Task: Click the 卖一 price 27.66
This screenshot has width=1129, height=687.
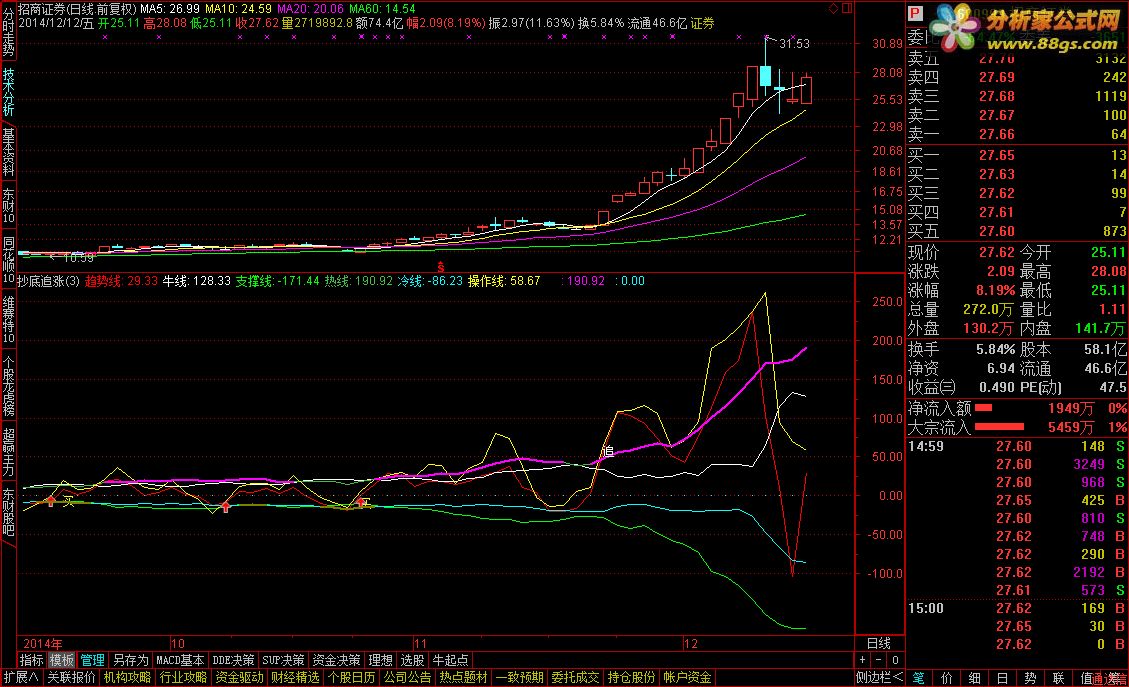Action: pyautogui.click(x=997, y=134)
